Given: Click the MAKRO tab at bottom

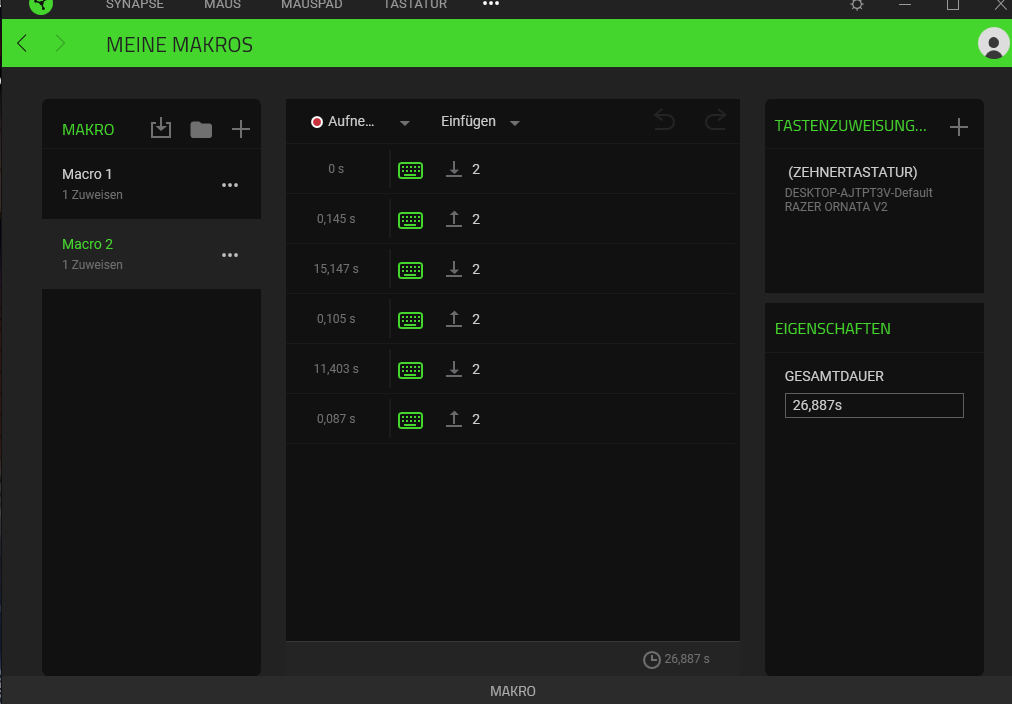Looking at the screenshot, I should 512,691.
